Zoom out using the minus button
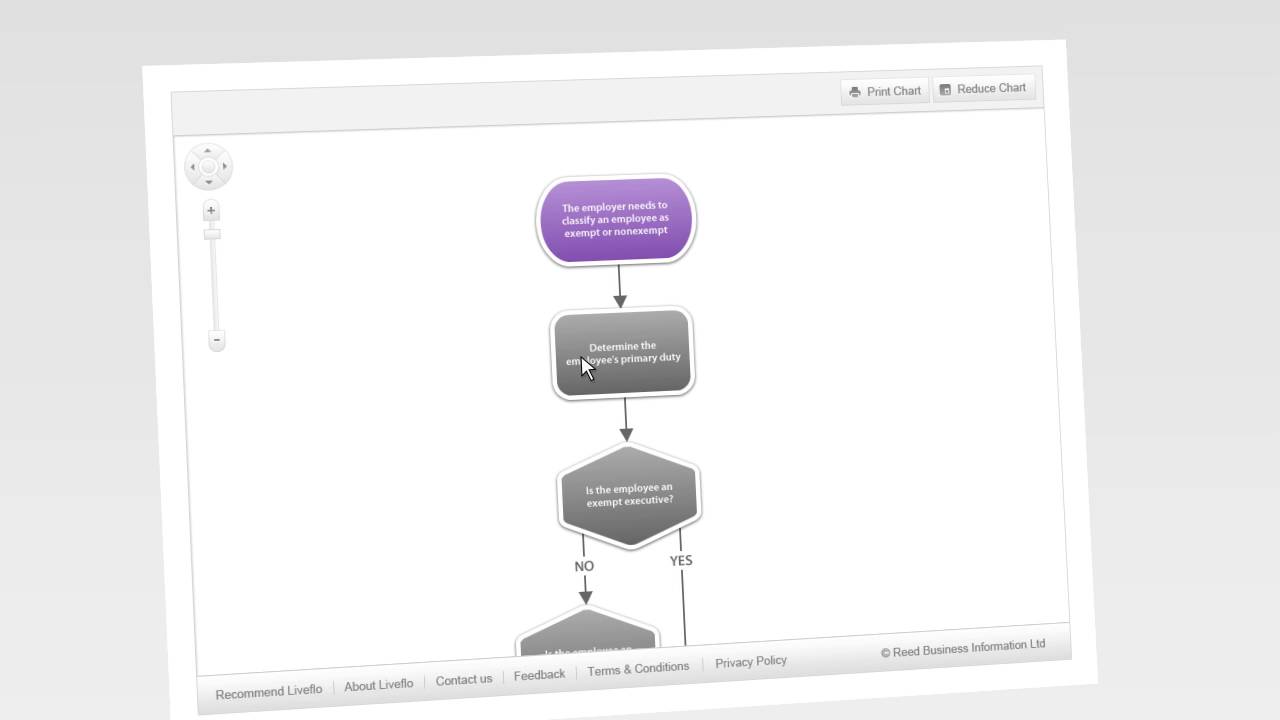 (x=217, y=340)
